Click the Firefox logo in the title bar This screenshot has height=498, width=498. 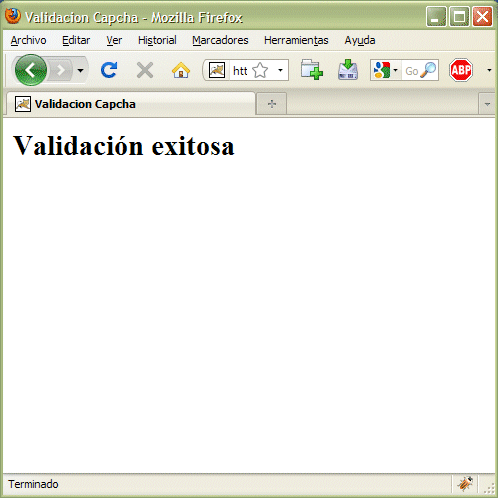click(13, 16)
